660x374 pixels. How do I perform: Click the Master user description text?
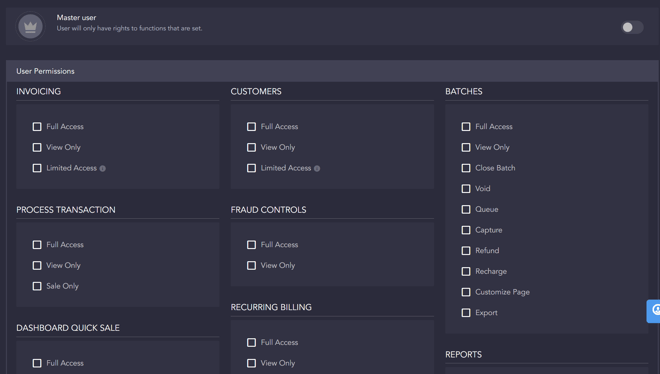[x=129, y=29]
